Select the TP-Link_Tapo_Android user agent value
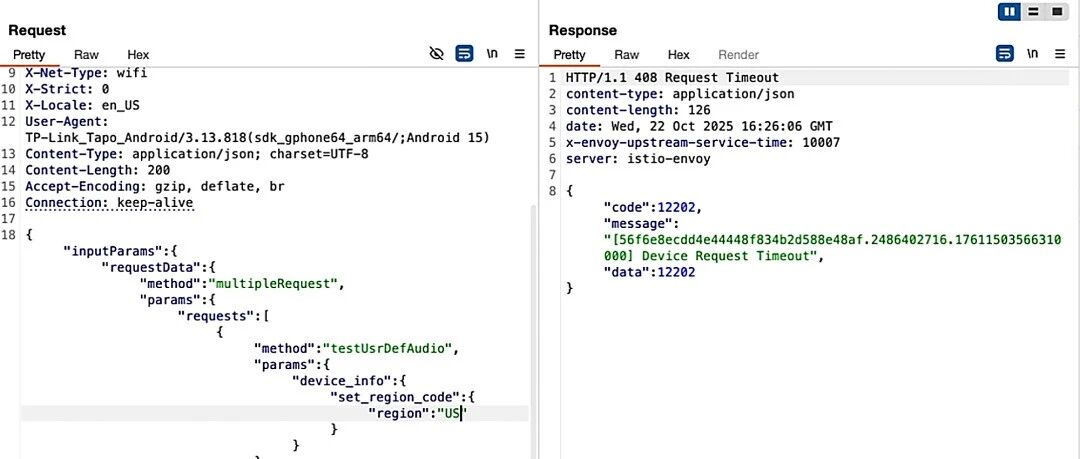This screenshot has height=459, width=1080. click(258, 138)
